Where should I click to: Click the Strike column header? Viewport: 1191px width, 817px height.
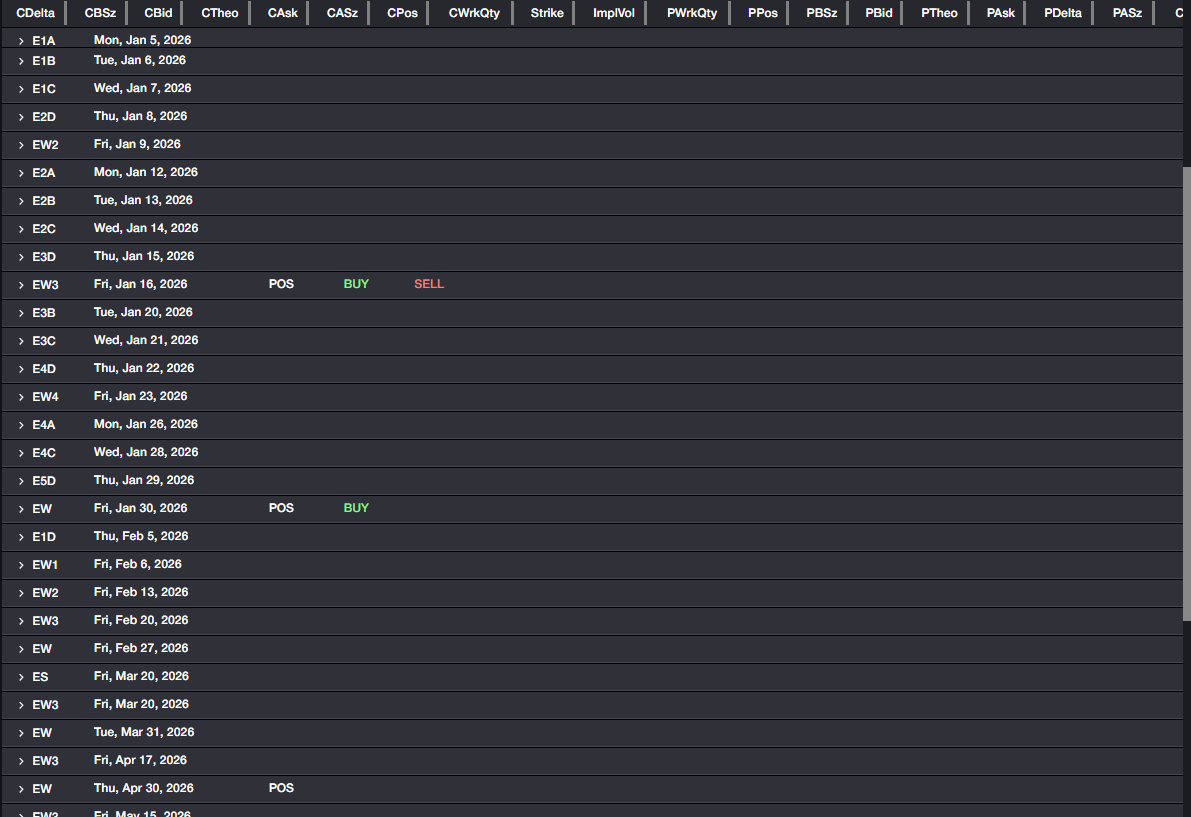547,13
